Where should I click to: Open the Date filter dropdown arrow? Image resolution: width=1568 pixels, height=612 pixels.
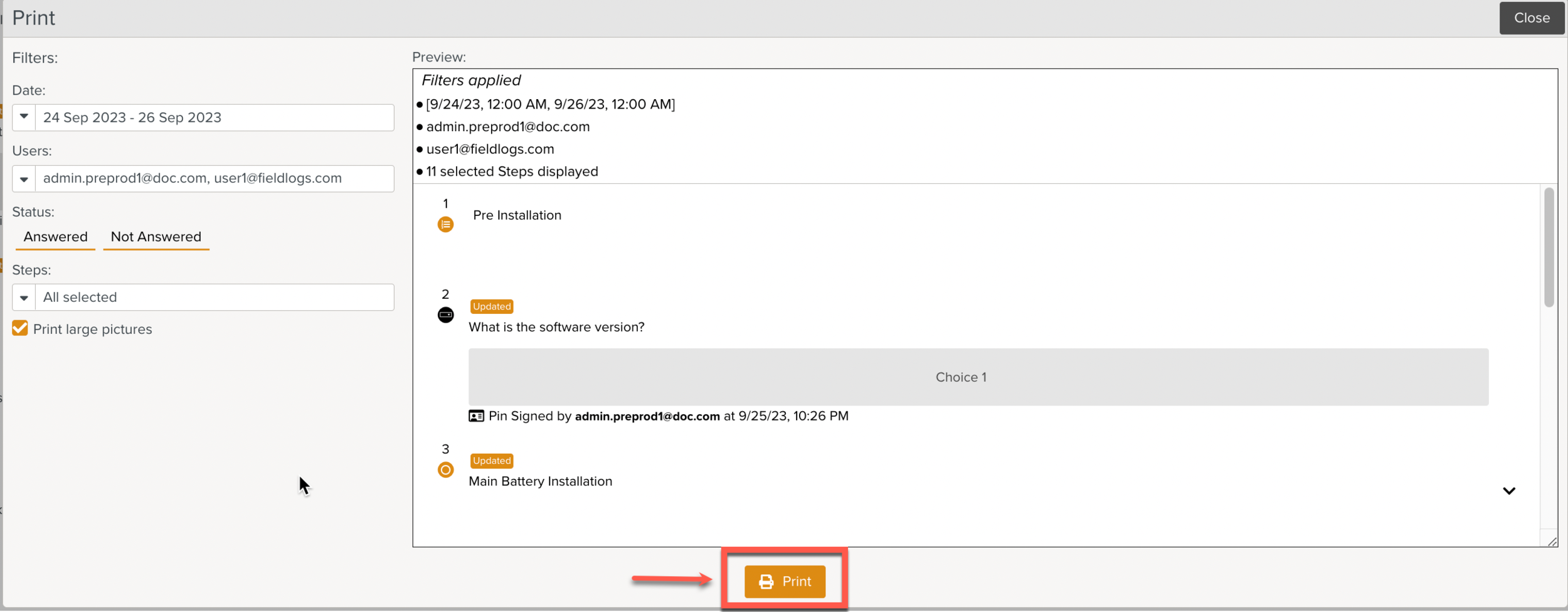coord(24,117)
